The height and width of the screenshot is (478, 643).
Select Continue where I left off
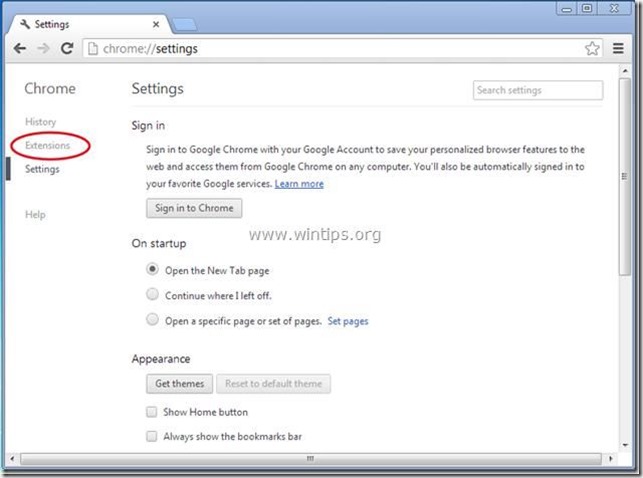152,294
